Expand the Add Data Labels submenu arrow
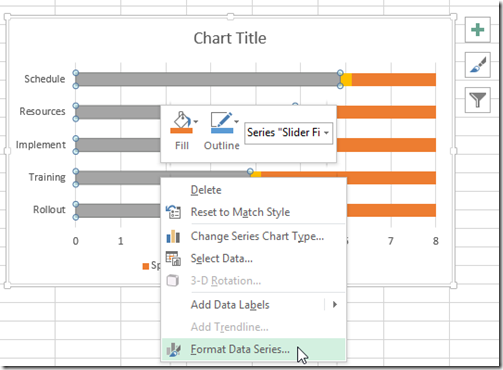 pos(335,304)
